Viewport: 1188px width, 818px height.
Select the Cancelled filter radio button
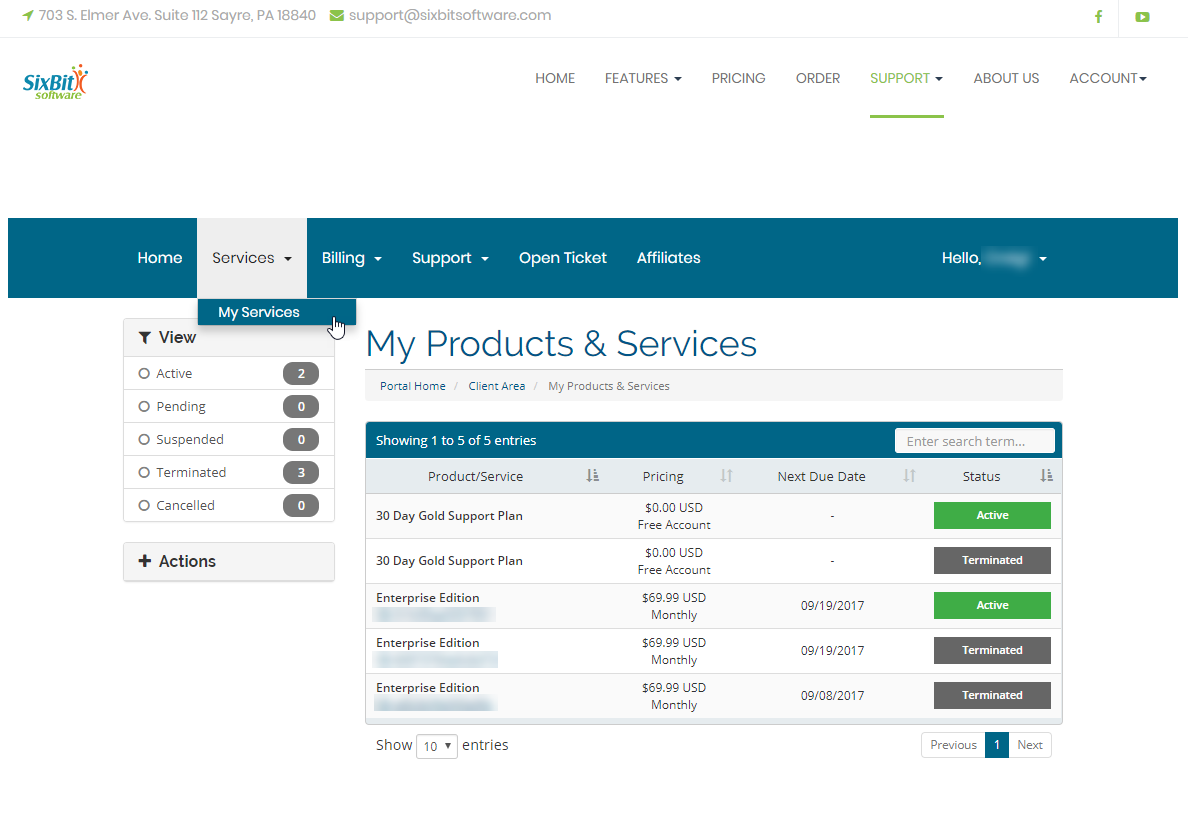[x=144, y=505]
